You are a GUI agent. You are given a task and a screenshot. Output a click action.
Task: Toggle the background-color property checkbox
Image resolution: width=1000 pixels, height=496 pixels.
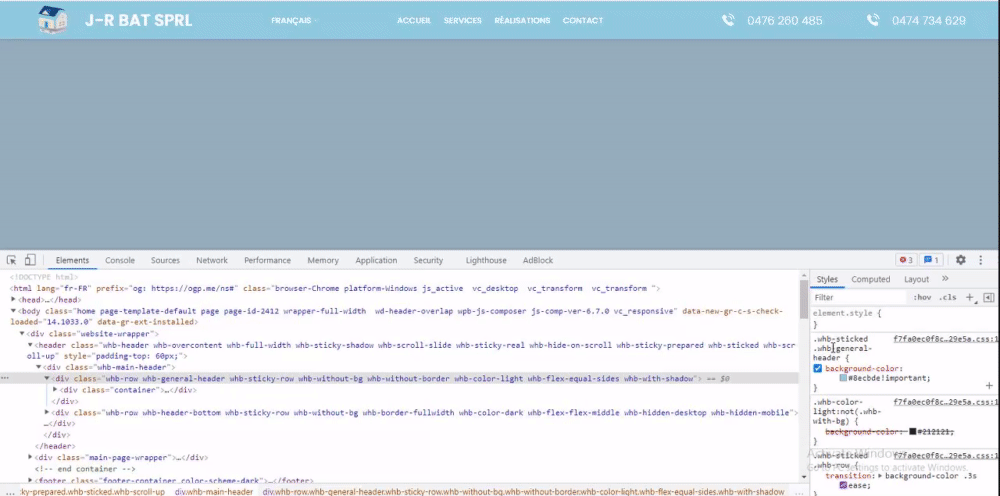818,368
